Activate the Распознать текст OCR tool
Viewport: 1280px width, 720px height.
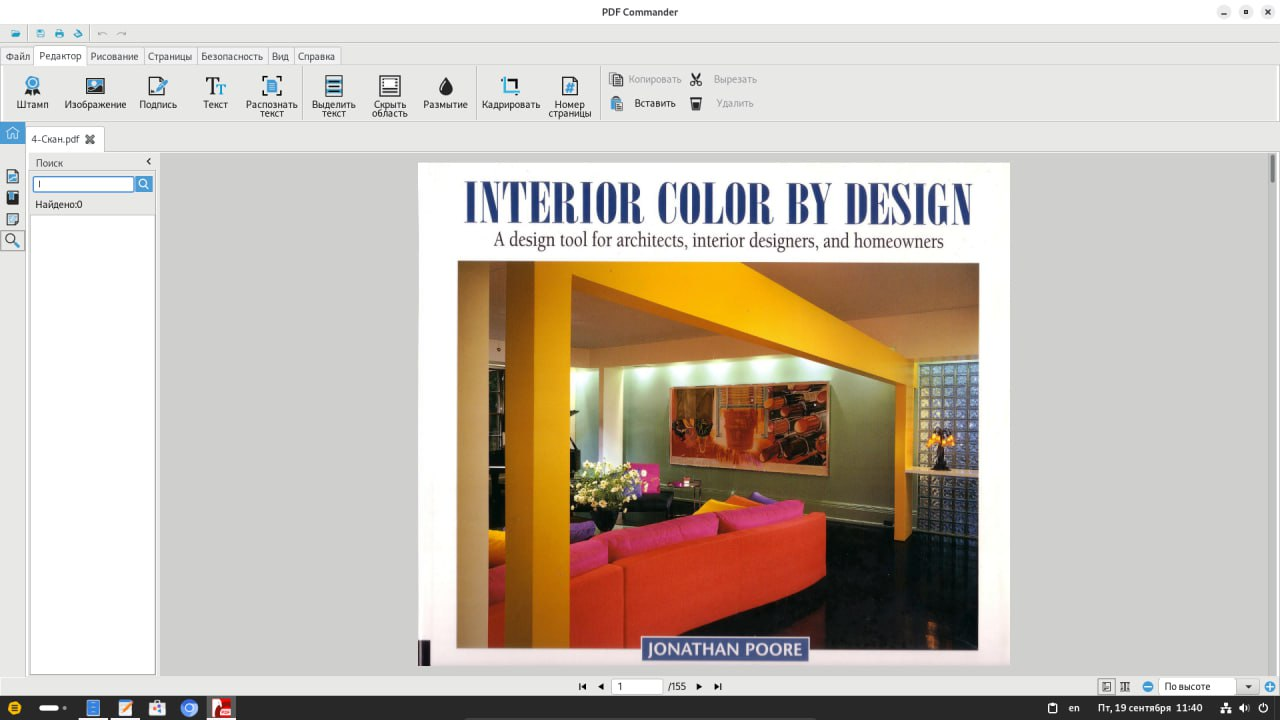(x=271, y=95)
